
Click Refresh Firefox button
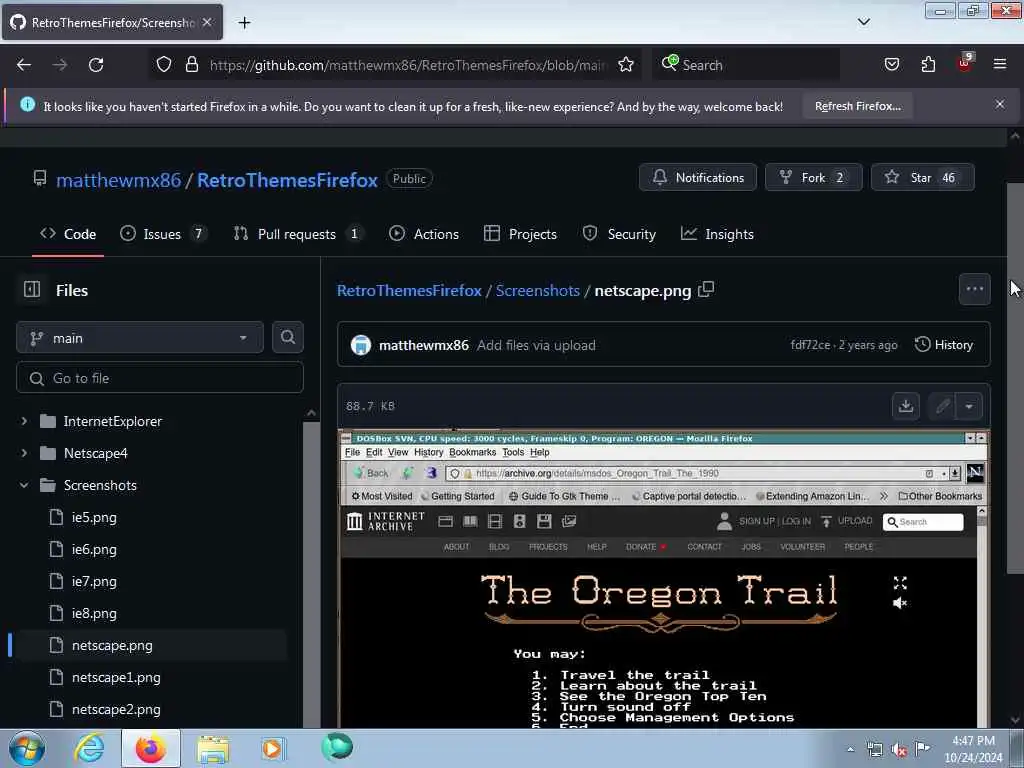click(857, 106)
